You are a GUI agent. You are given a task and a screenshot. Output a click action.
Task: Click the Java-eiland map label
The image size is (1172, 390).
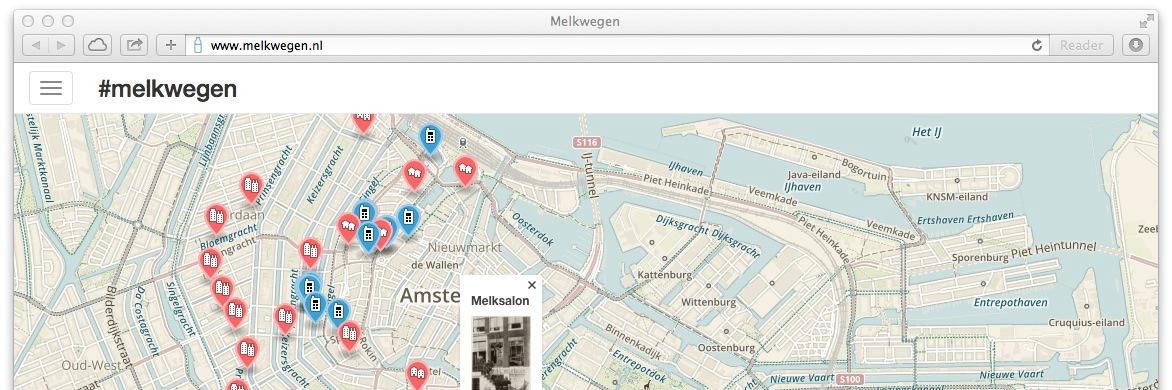[x=814, y=174]
